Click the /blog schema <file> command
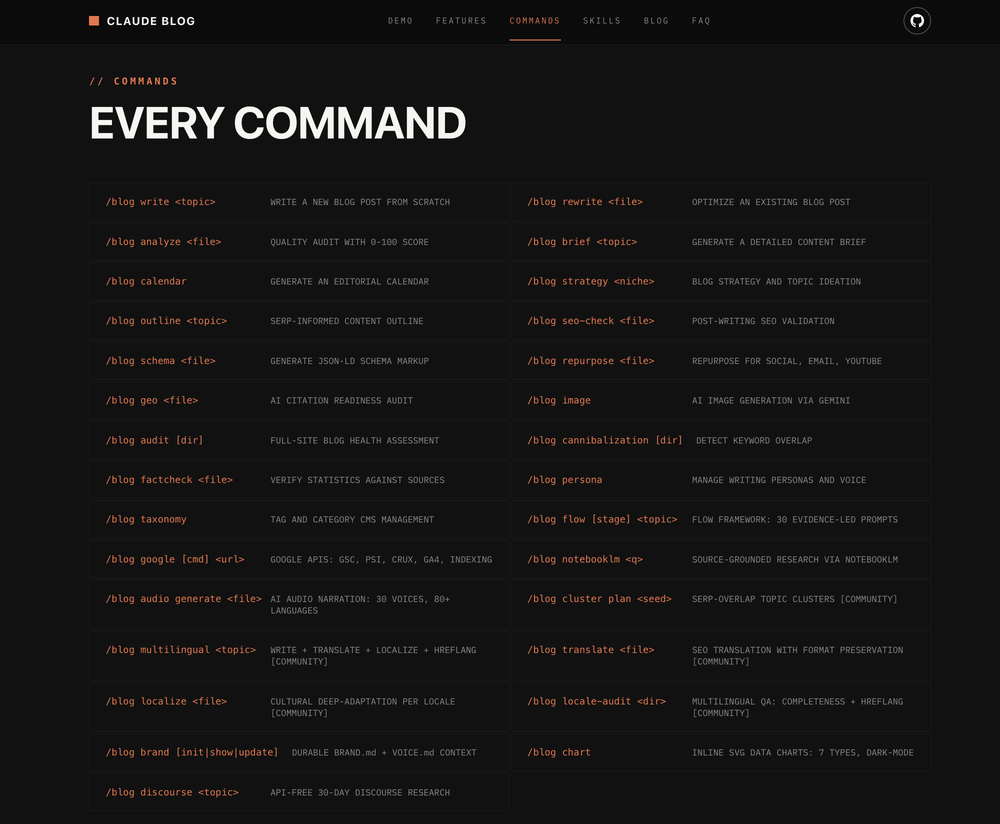The height and width of the screenshot is (824, 1000). point(161,360)
